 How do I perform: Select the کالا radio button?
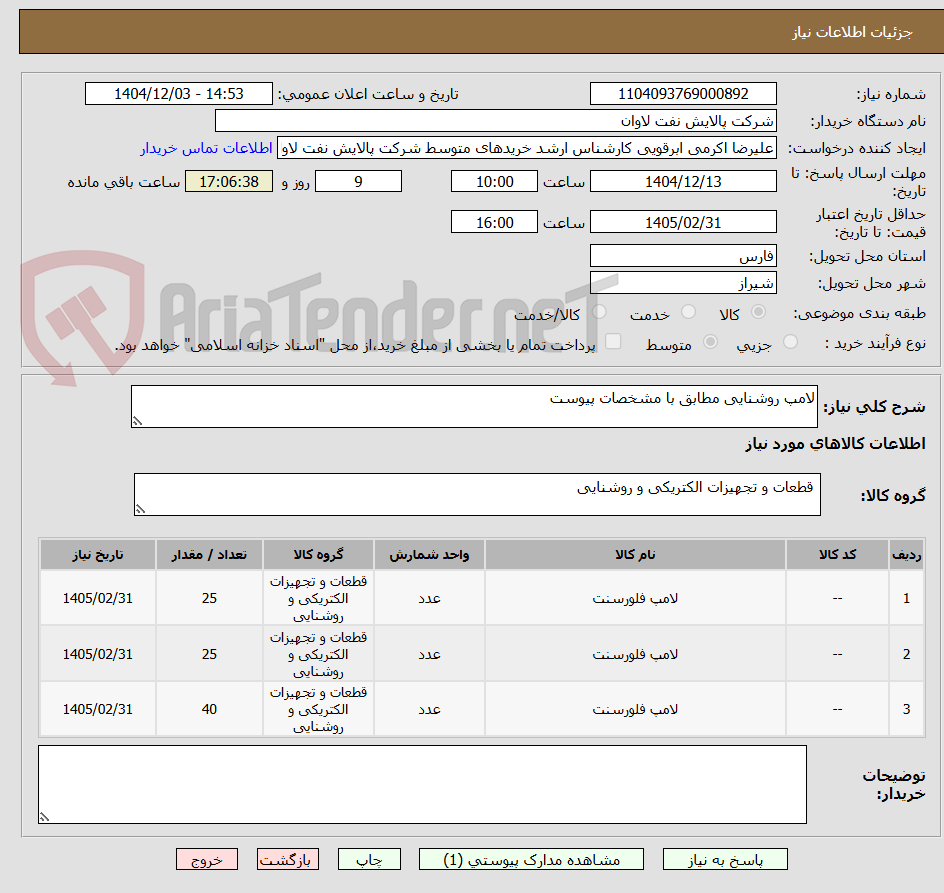pos(759,312)
